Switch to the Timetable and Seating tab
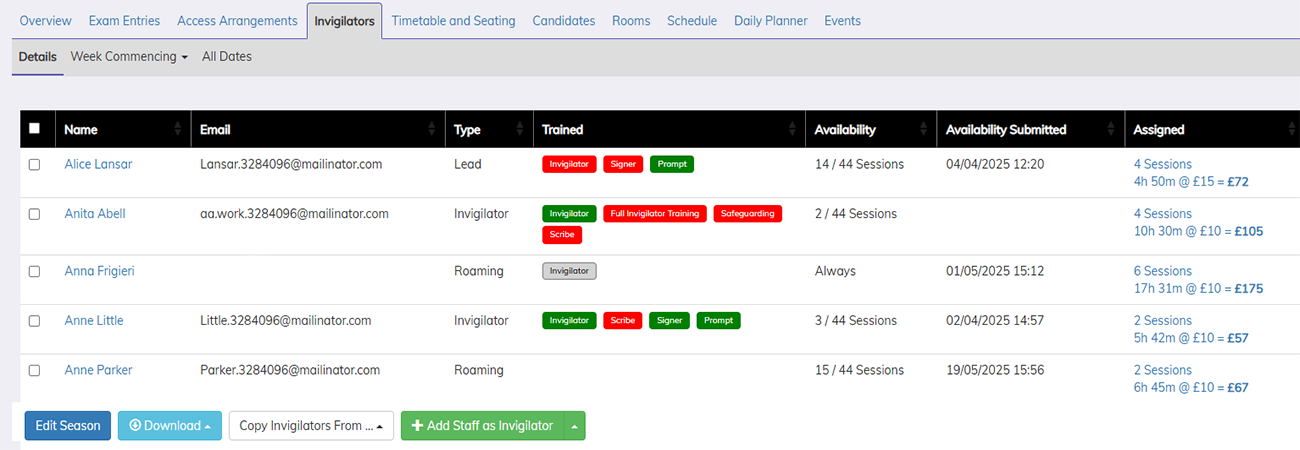Viewport: 1300px width, 450px height. click(453, 21)
